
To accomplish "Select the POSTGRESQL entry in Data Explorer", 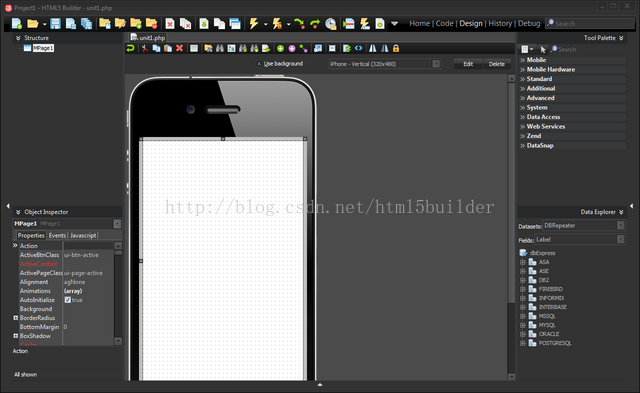I will [555, 343].
